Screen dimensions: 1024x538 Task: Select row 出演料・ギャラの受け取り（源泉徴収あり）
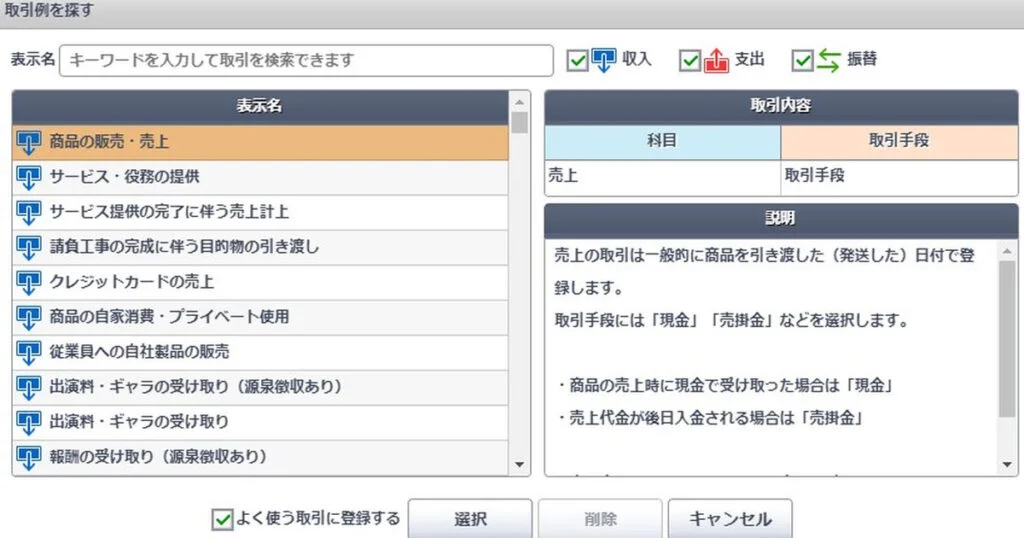click(x=260, y=387)
